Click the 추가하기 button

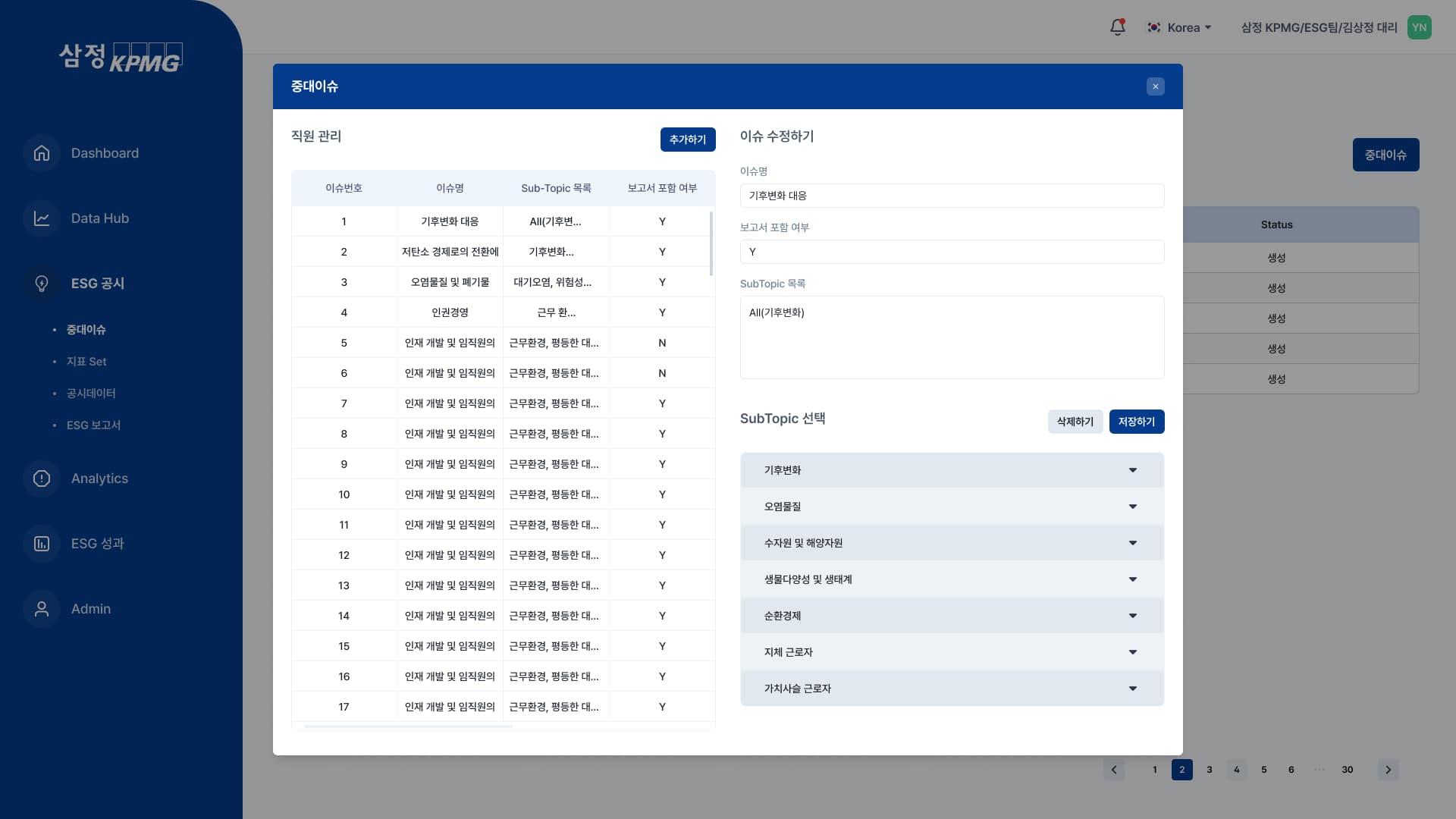[687, 140]
